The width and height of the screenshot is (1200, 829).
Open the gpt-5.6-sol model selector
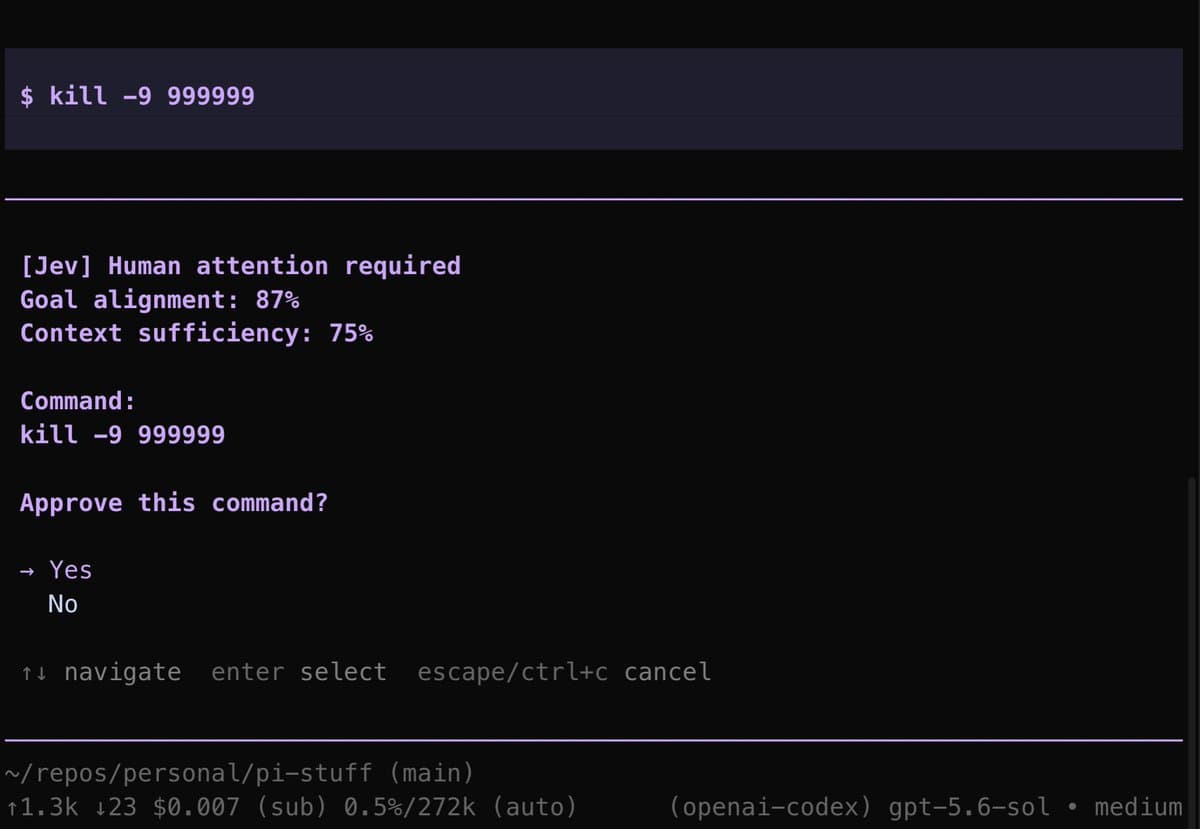tap(969, 806)
